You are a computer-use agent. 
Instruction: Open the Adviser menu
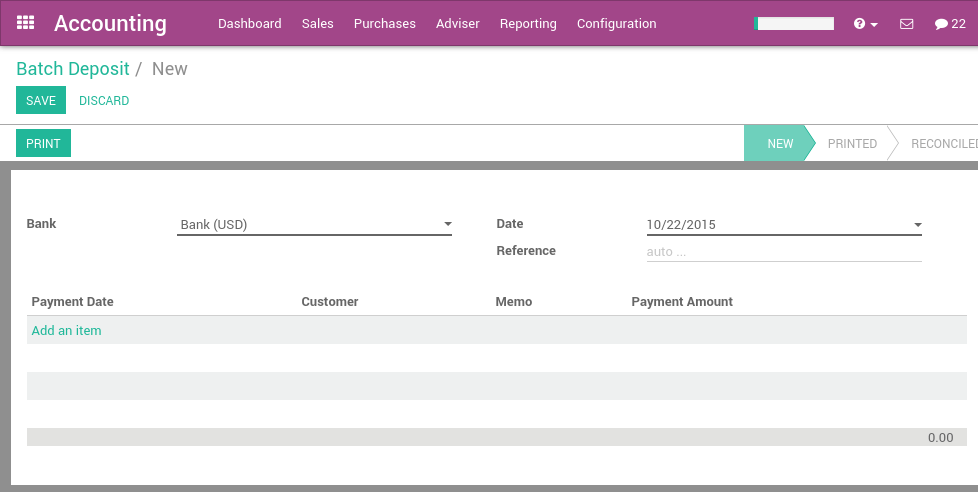click(x=458, y=24)
